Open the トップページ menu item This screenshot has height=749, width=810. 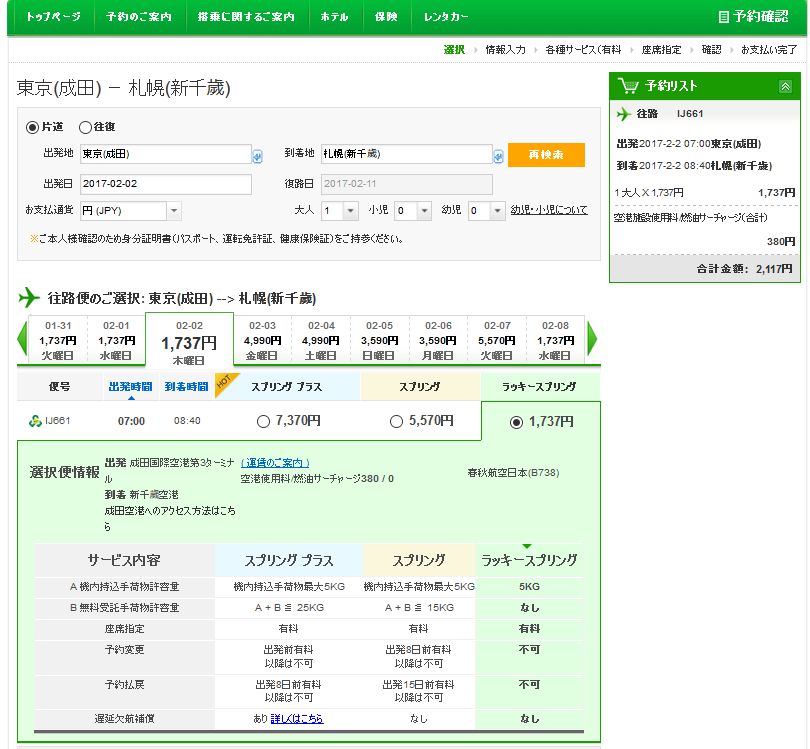pos(53,17)
